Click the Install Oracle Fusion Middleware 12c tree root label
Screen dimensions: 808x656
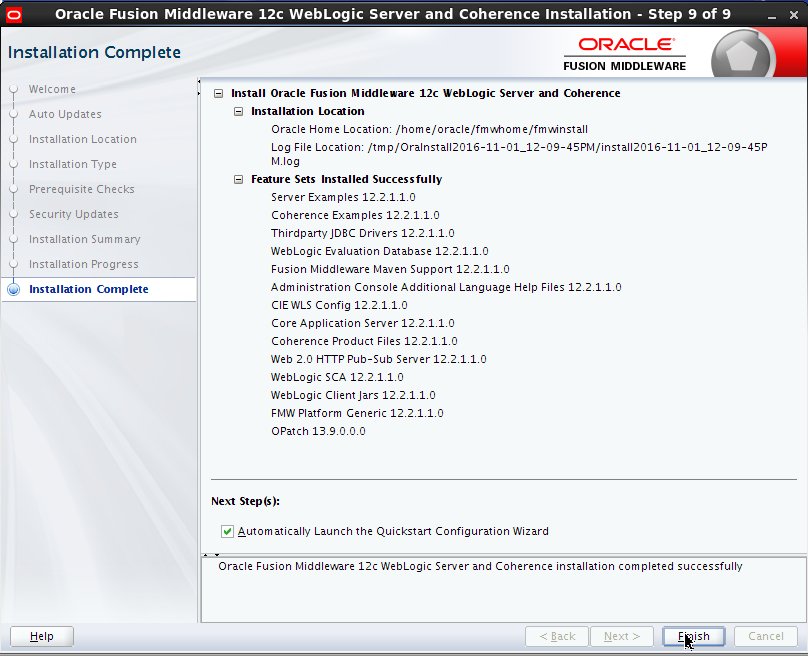coord(426,94)
